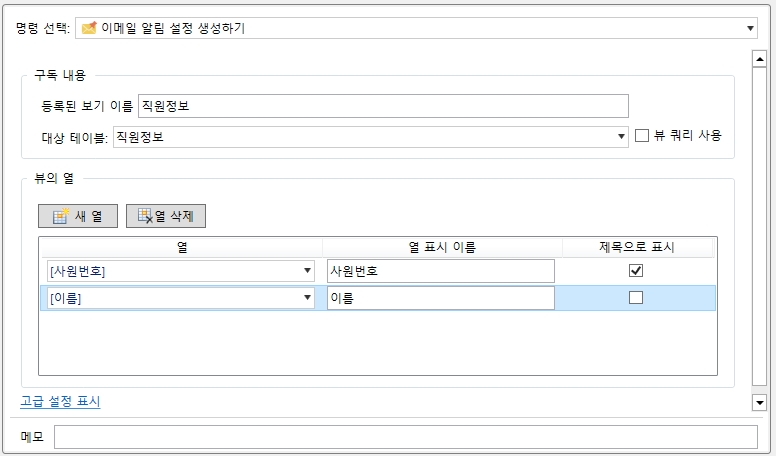Check 제목으로 표시 for 이름 row
Image resolution: width=776 pixels, height=456 pixels.
[x=635, y=298]
